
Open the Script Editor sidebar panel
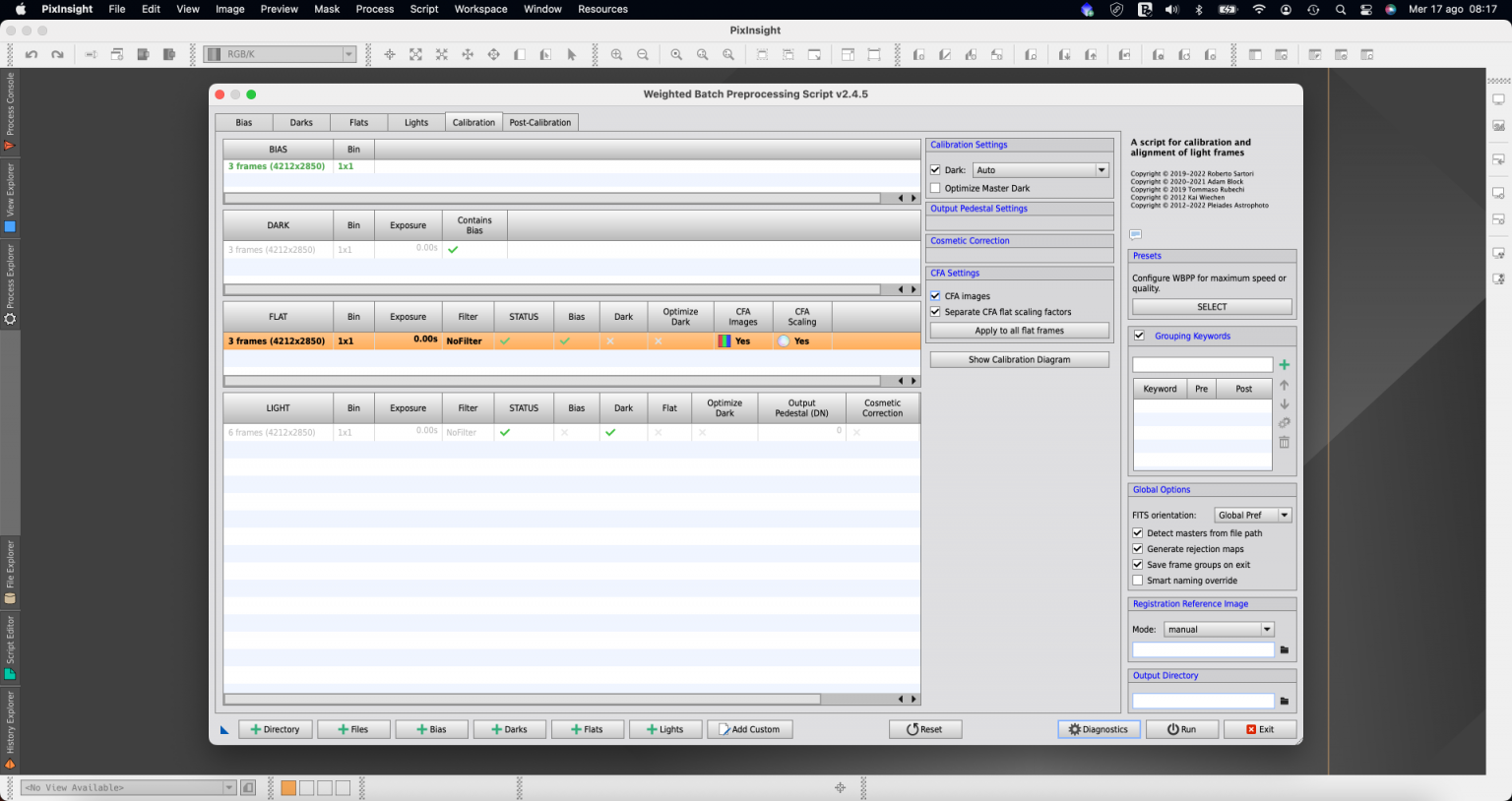coord(9,645)
